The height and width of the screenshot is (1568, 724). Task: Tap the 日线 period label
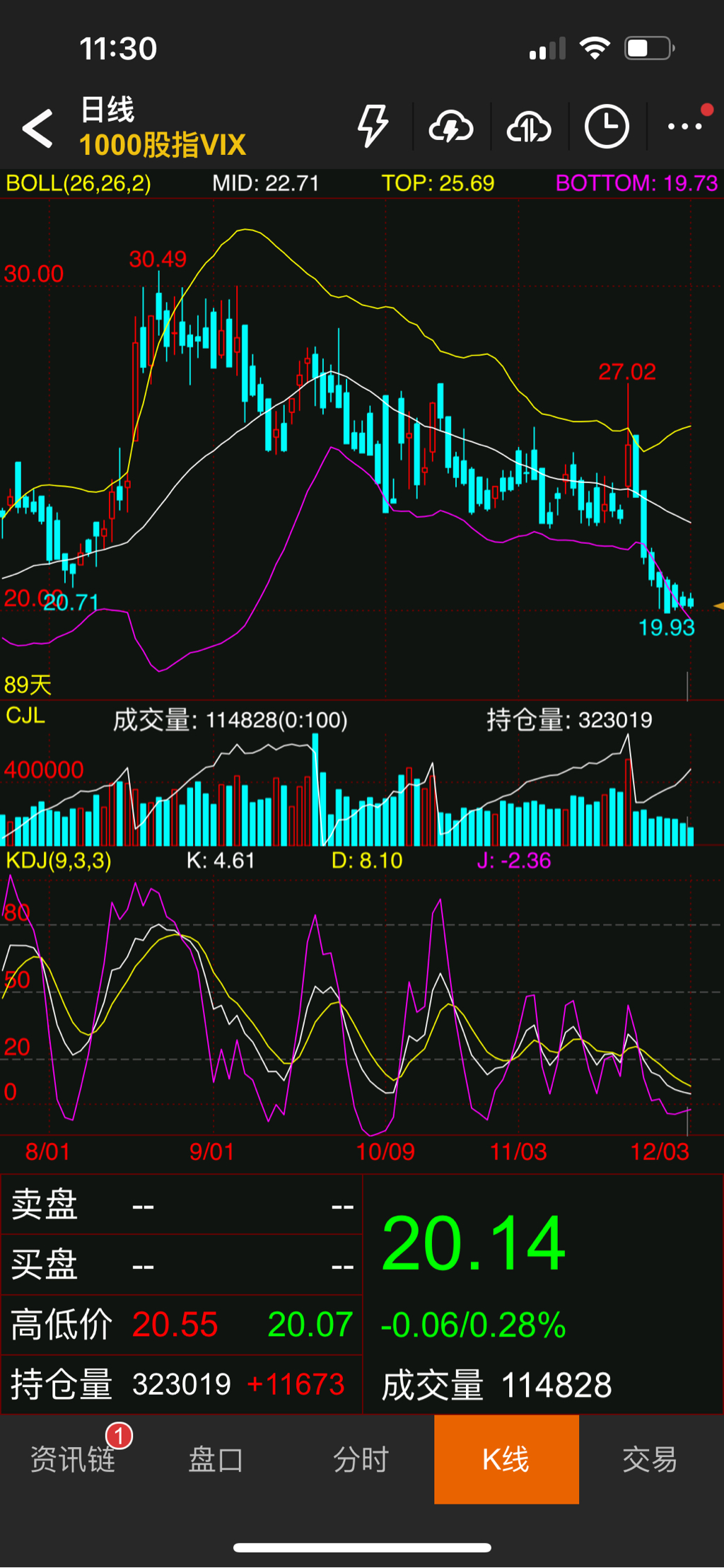(107, 110)
